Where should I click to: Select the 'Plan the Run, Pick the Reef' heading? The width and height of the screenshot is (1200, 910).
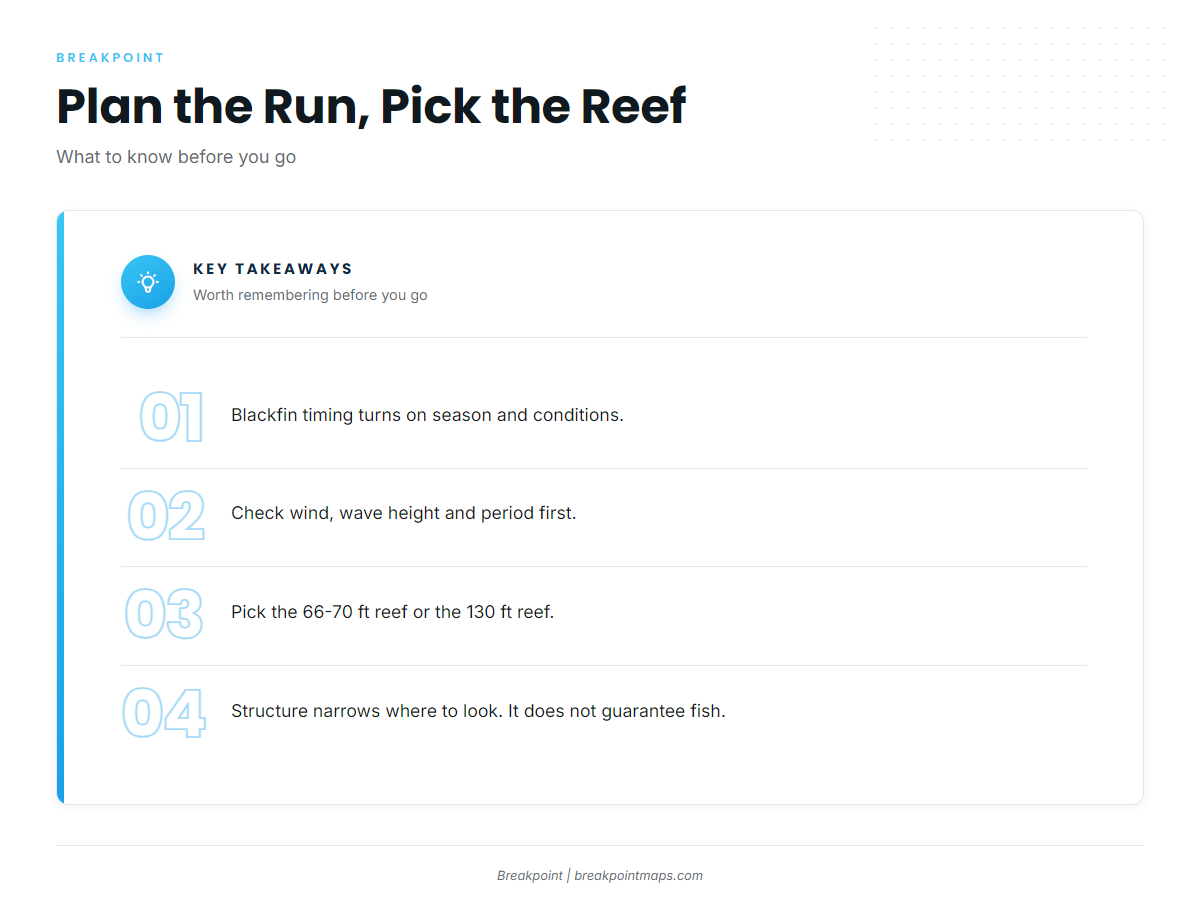pyautogui.click(x=371, y=106)
